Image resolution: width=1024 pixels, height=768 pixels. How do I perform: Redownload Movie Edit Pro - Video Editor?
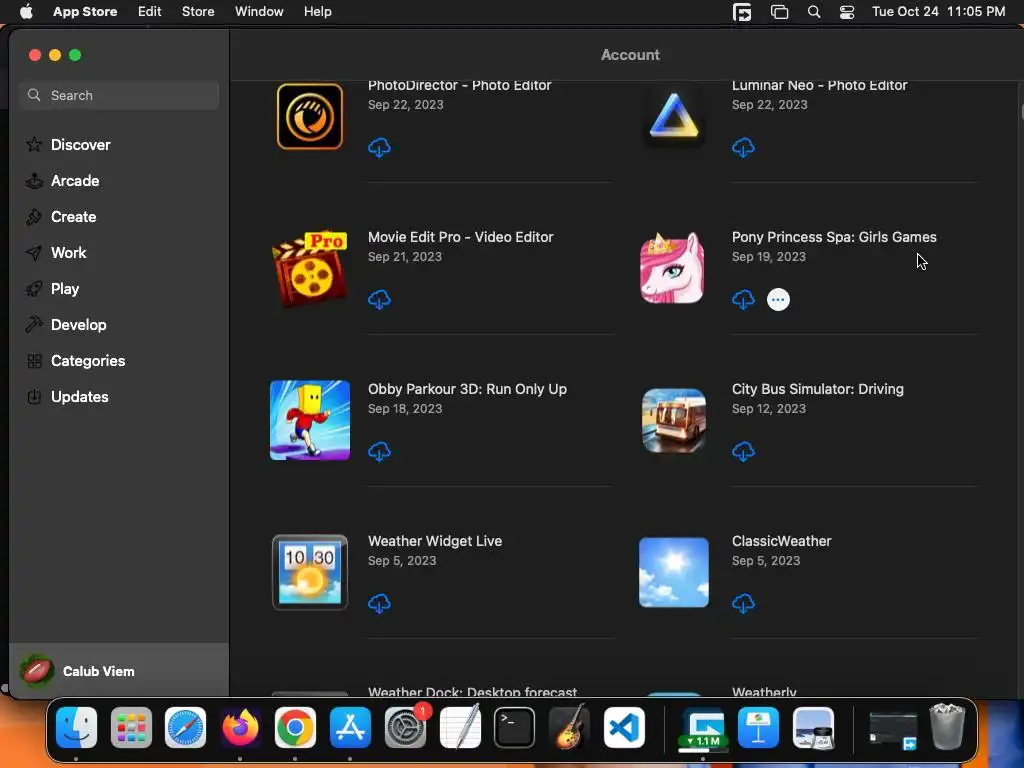[x=379, y=300]
